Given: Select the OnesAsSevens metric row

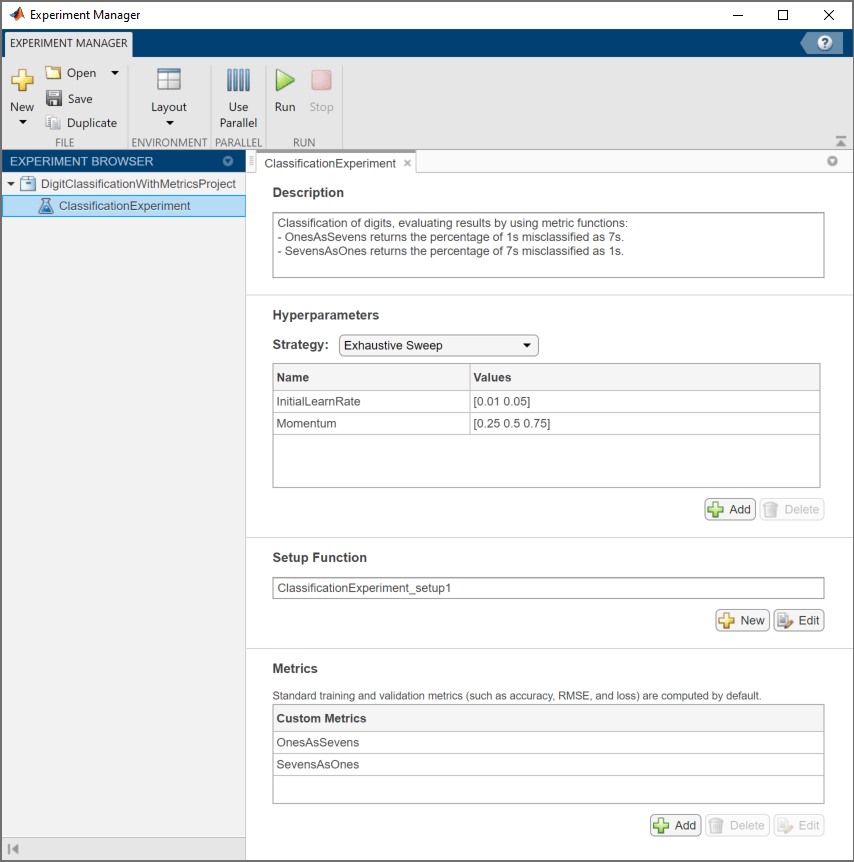Looking at the screenshot, I should pos(548,742).
